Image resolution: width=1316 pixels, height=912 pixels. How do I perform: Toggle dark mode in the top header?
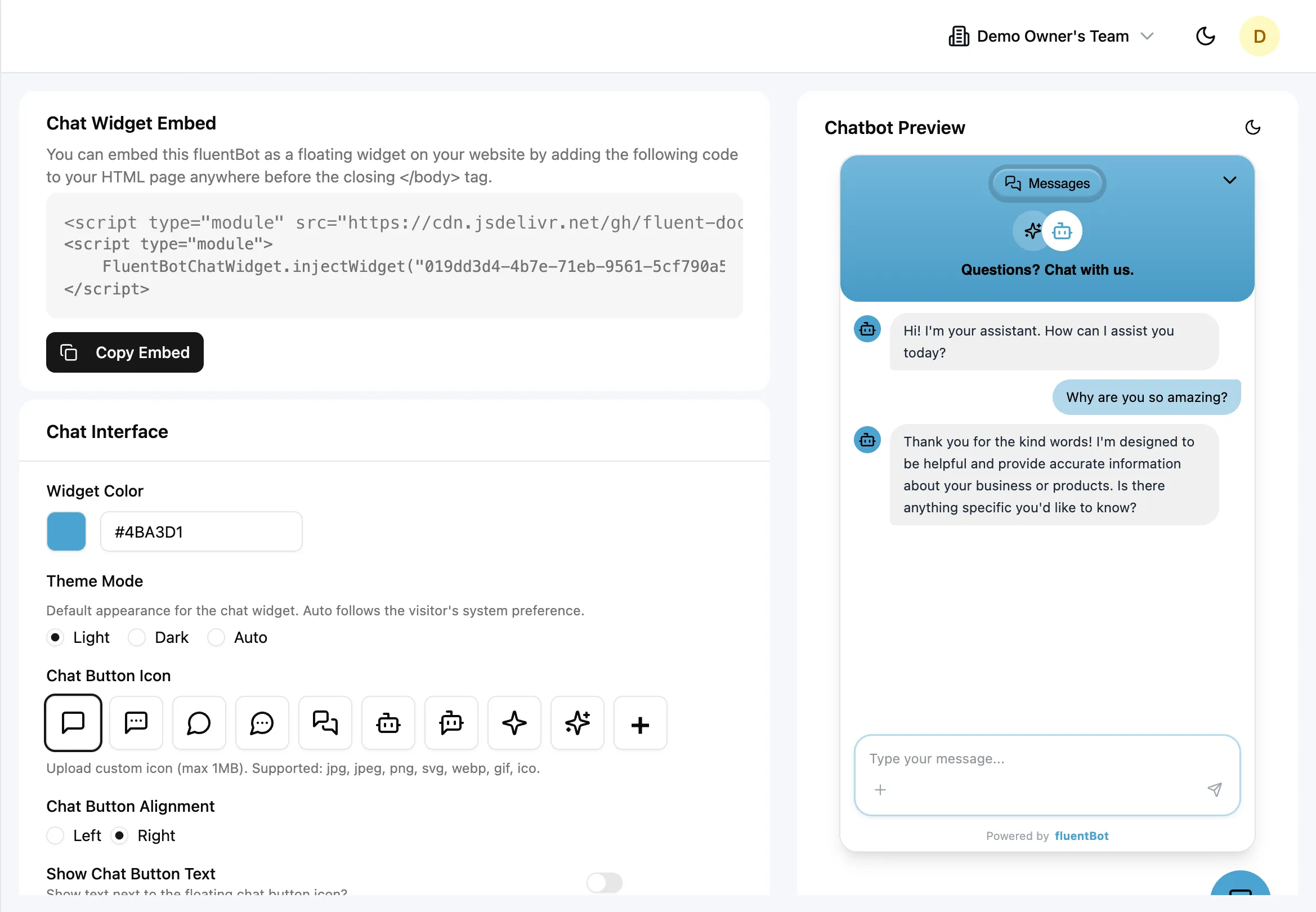(x=1205, y=36)
